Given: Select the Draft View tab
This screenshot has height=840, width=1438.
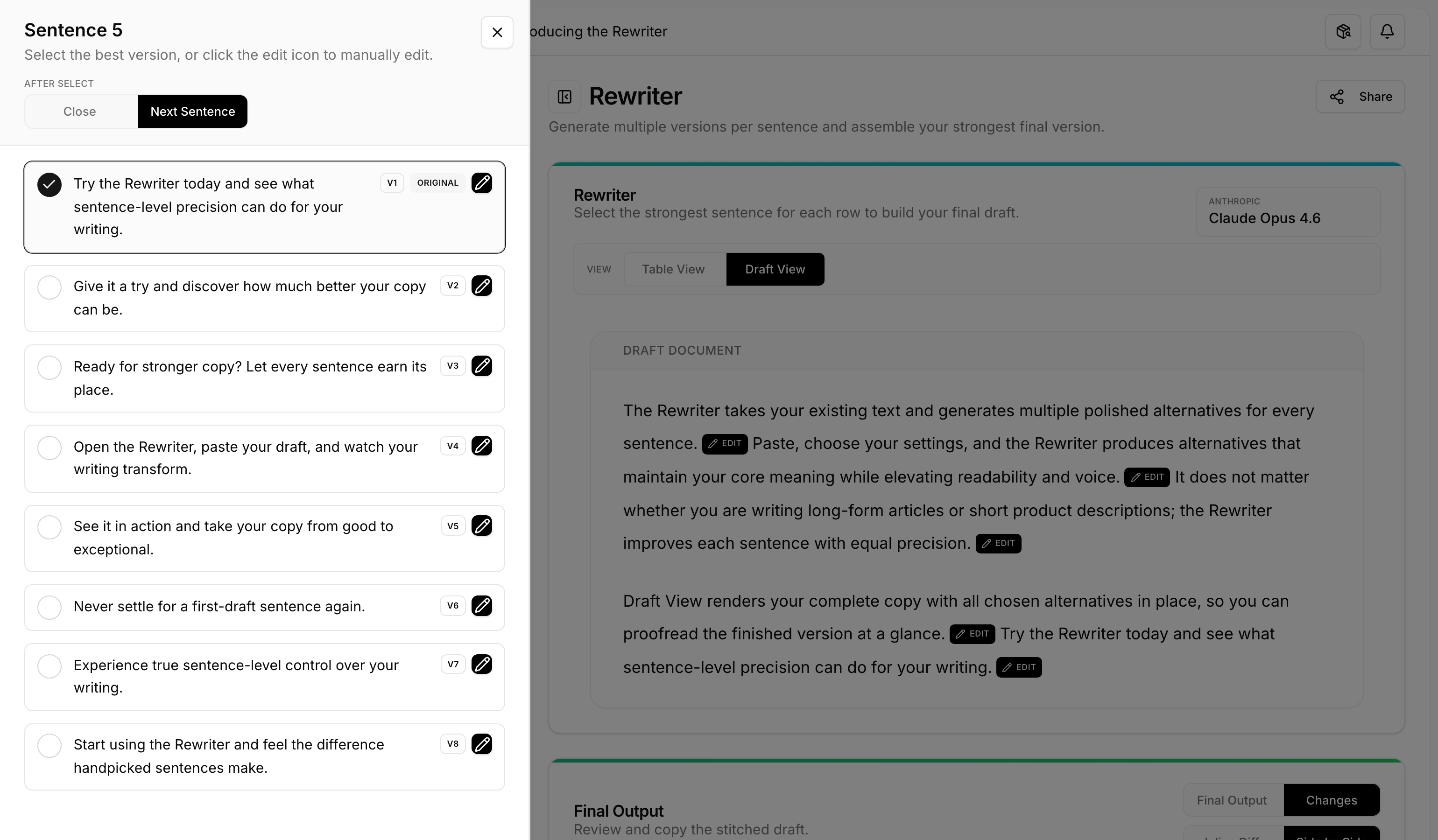Looking at the screenshot, I should tap(775, 269).
